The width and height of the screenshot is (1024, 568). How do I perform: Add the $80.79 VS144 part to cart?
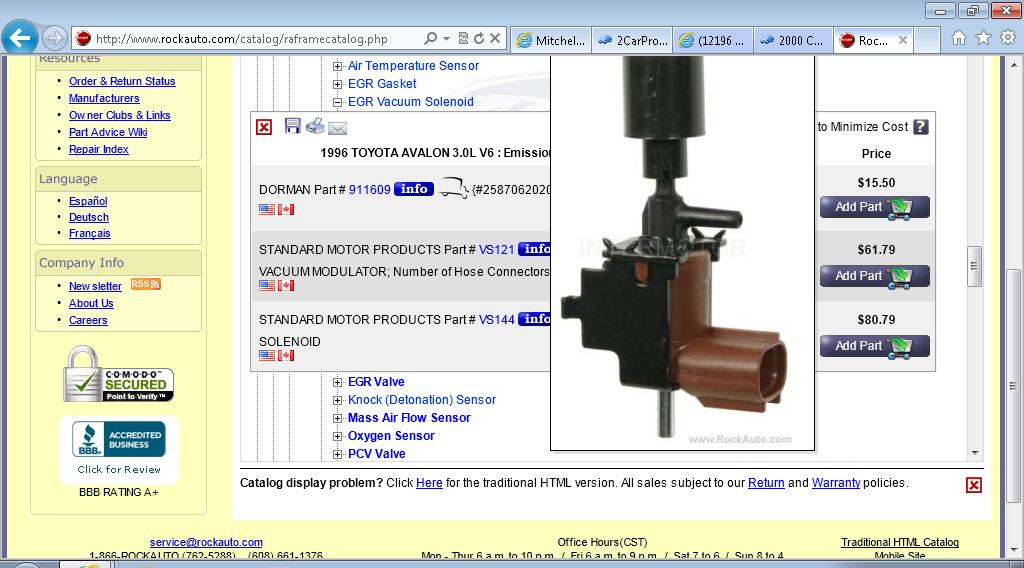point(874,346)
